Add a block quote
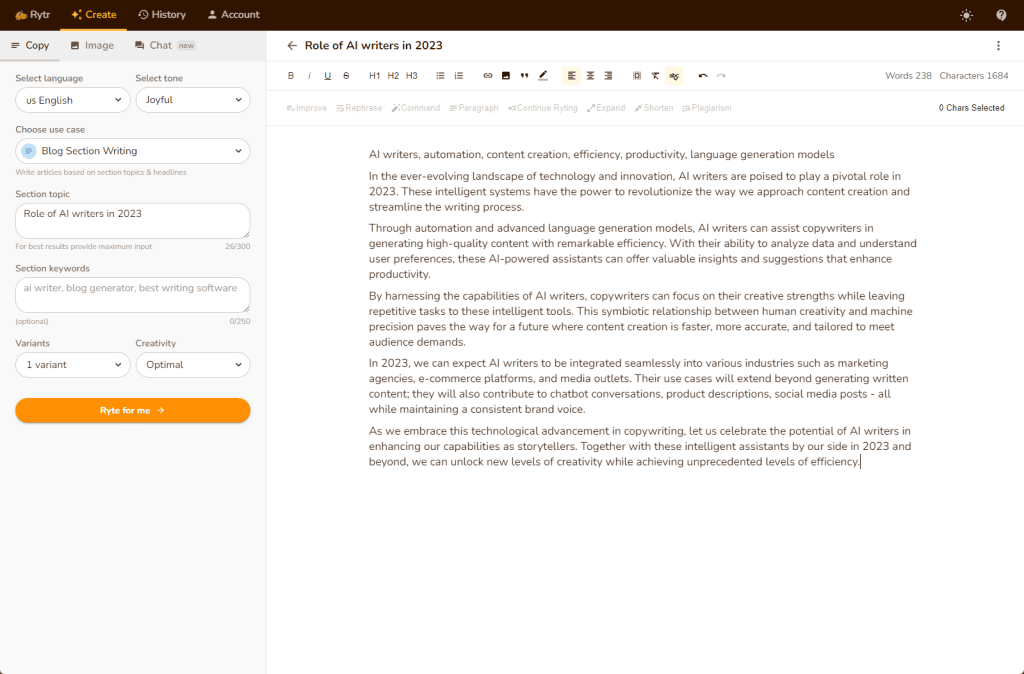Screen dimensions: 1024x674 [x=524, y=76]
